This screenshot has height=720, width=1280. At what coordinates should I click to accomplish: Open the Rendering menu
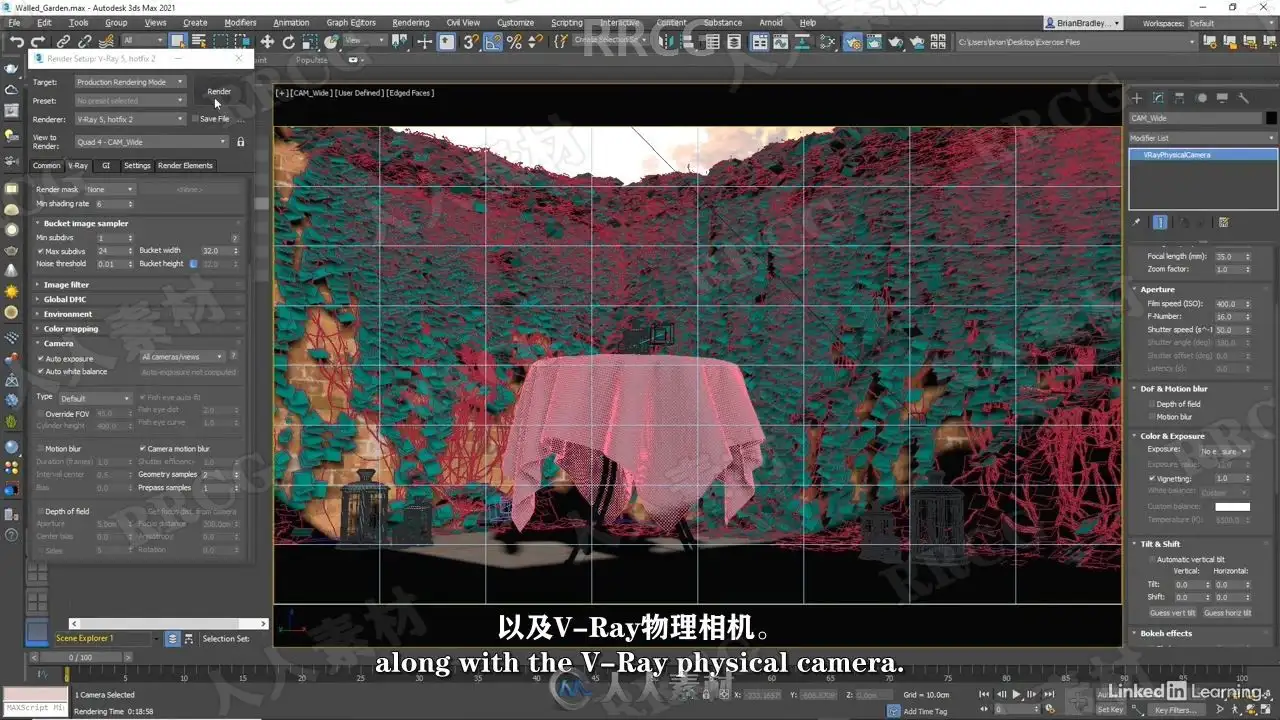410,22
